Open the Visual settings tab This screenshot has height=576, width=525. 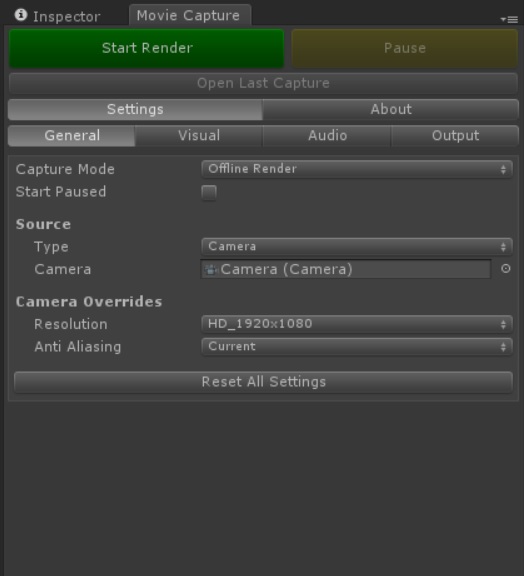tap(199, 136)
